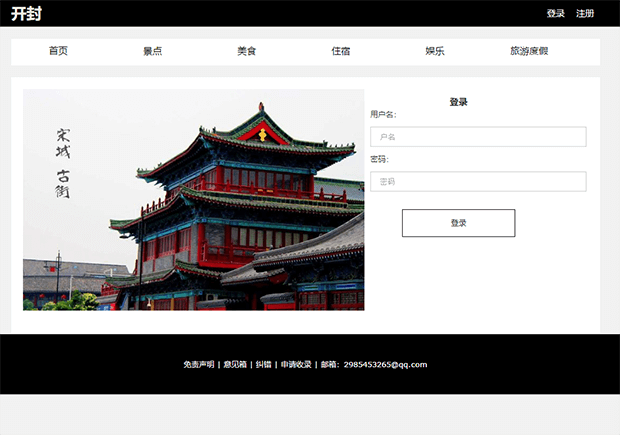The width and height of the screenshot is (620, 435).
Task: Open the 意见箱 footer link
Action: tap(234, 365)
